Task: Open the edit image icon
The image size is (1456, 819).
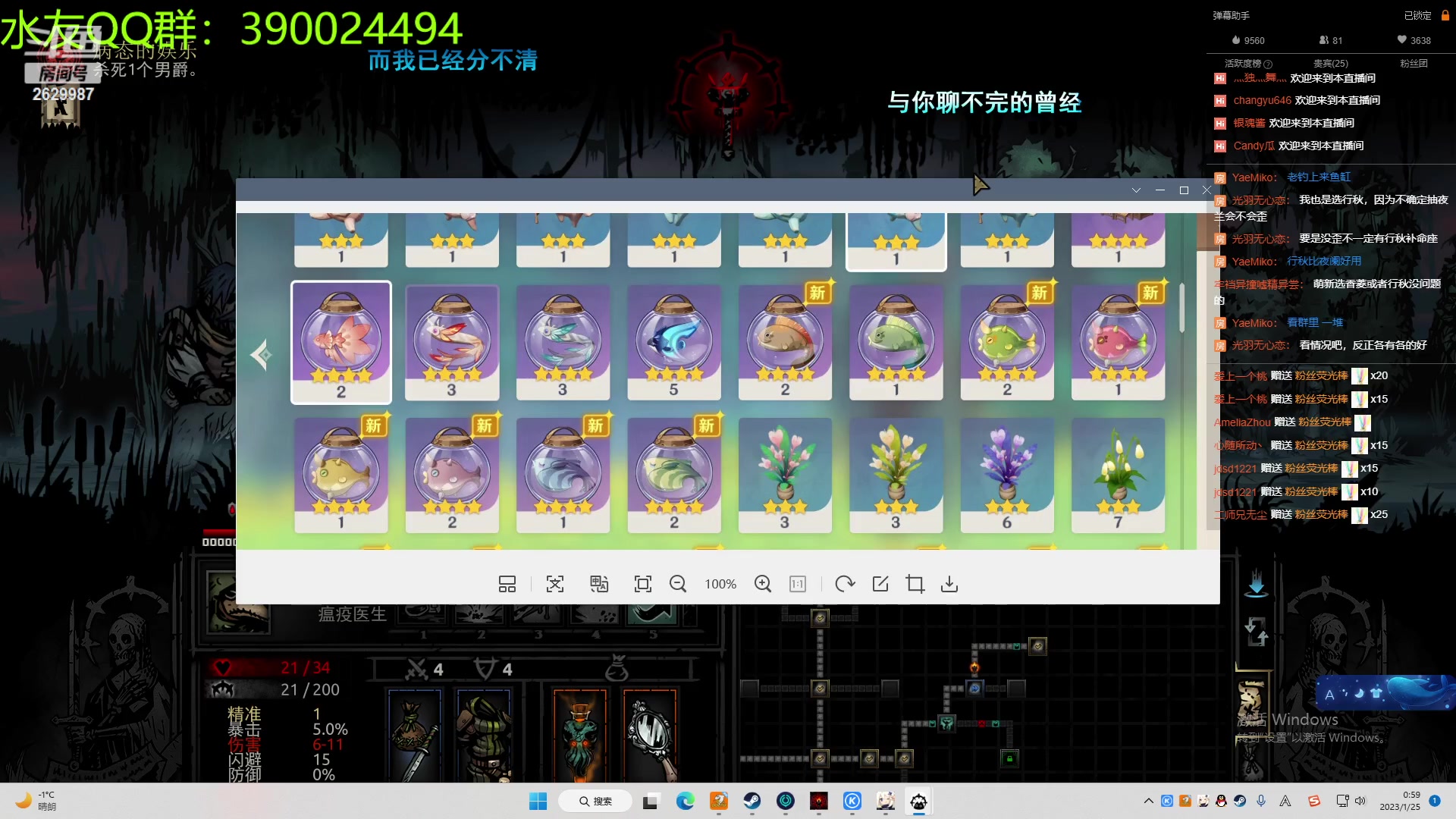Action: 880,584
